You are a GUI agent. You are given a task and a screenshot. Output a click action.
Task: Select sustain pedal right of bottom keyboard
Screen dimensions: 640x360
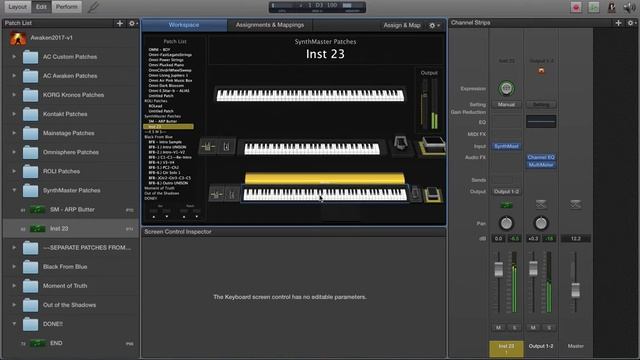coord(433,195)
